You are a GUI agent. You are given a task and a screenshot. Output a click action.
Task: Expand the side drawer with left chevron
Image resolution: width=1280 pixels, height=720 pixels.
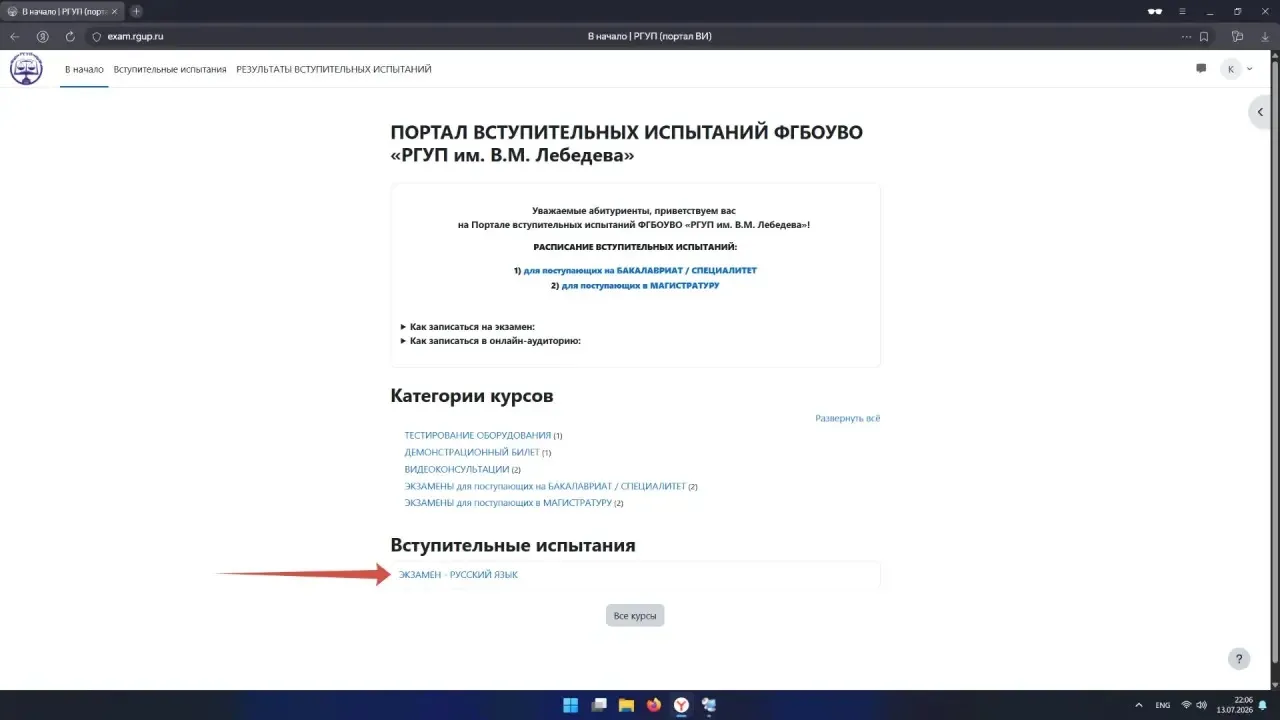point(1261,112)
